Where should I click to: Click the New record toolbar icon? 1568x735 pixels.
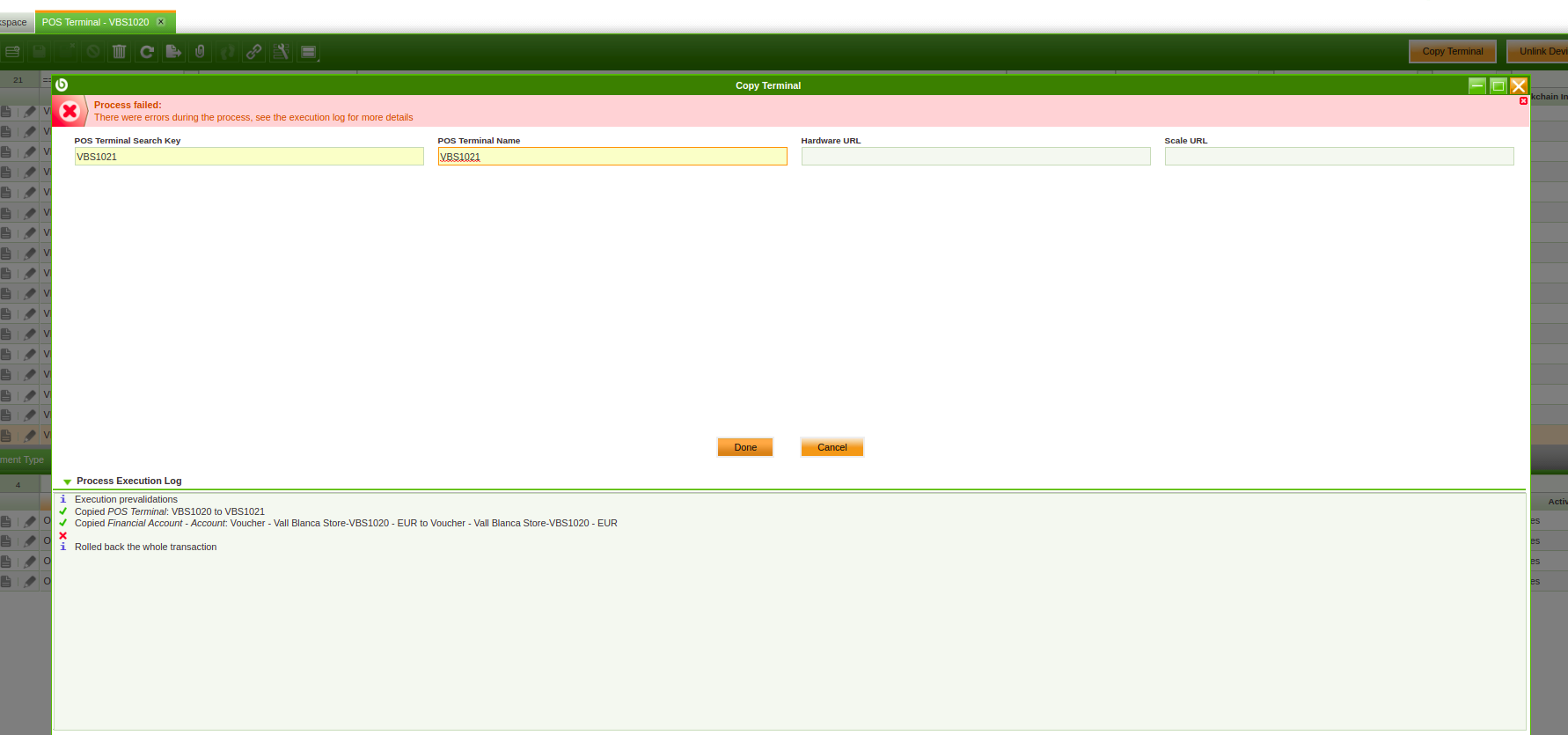(x=12, y=52)
